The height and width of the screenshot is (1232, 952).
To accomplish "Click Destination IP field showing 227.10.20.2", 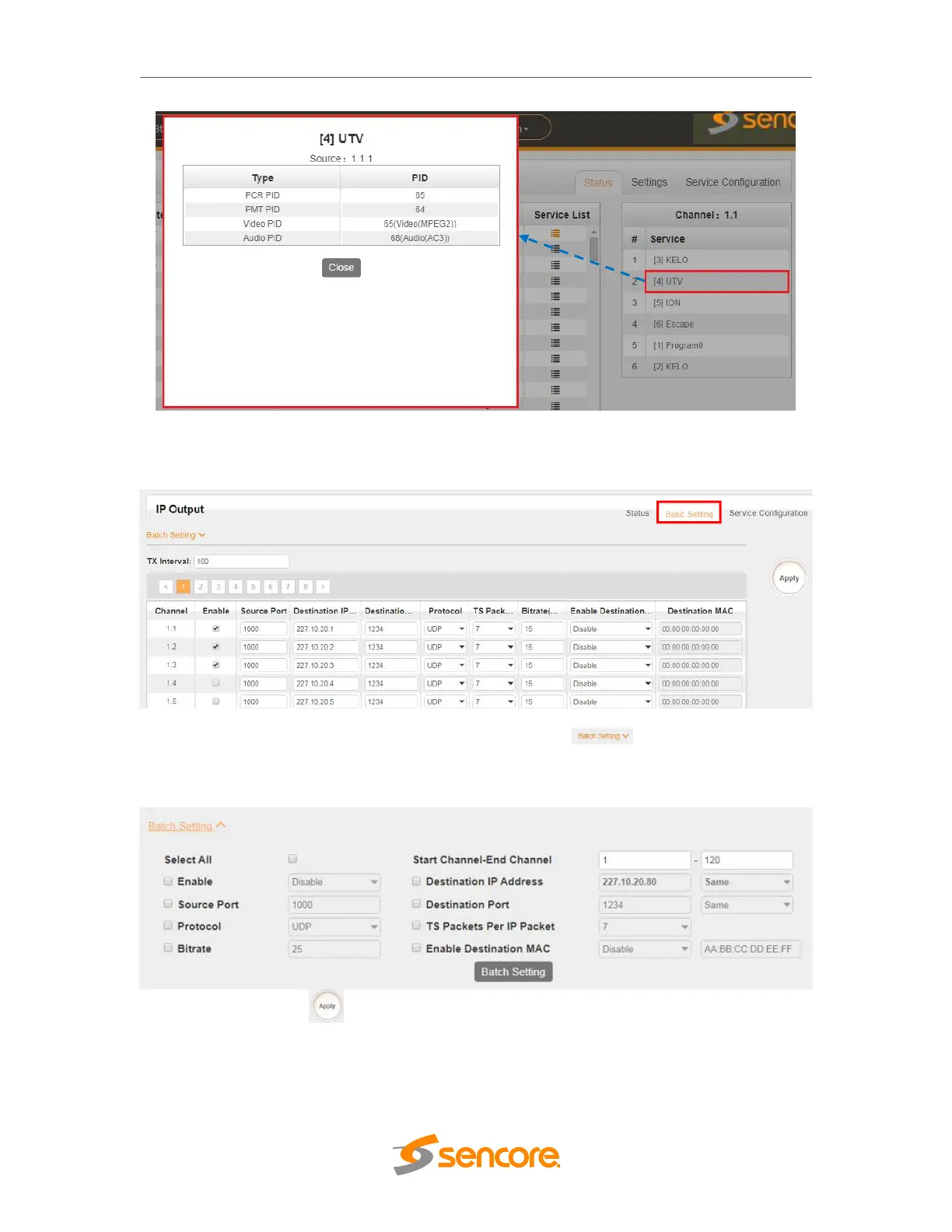I will [326, 647].
